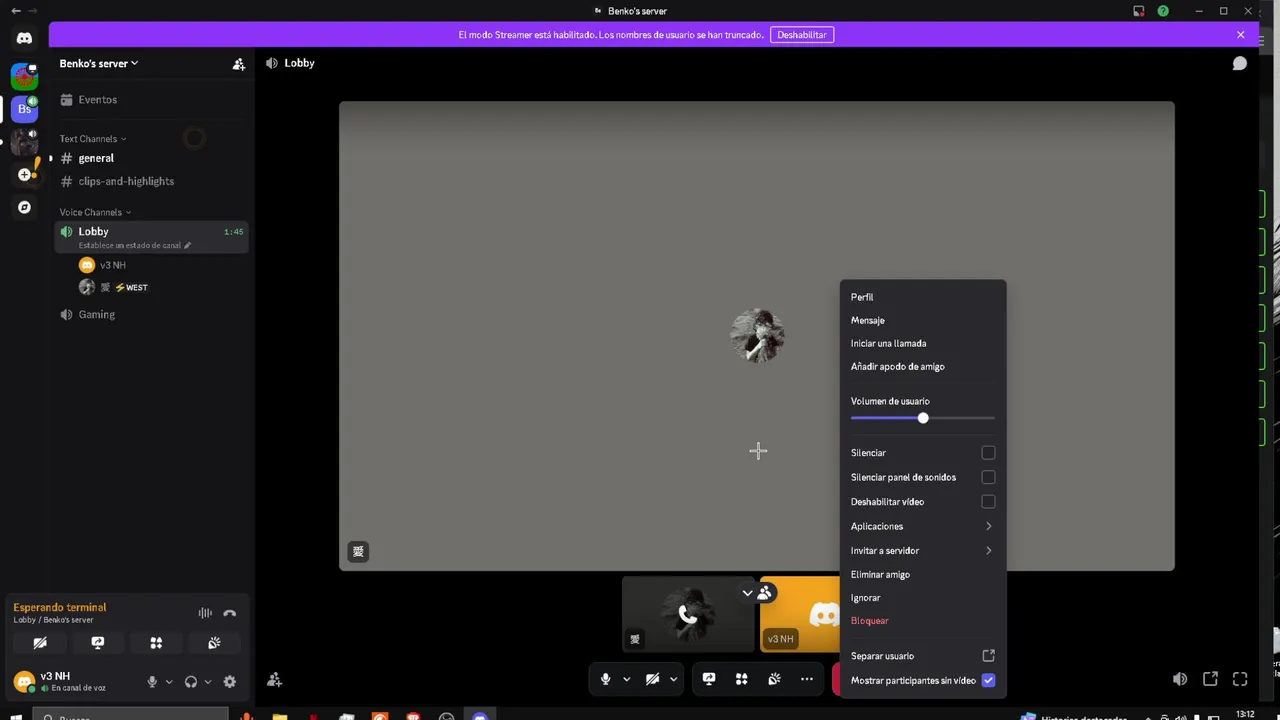
Task: Open user settings gear icon
Action: click(x=230, y=682)
